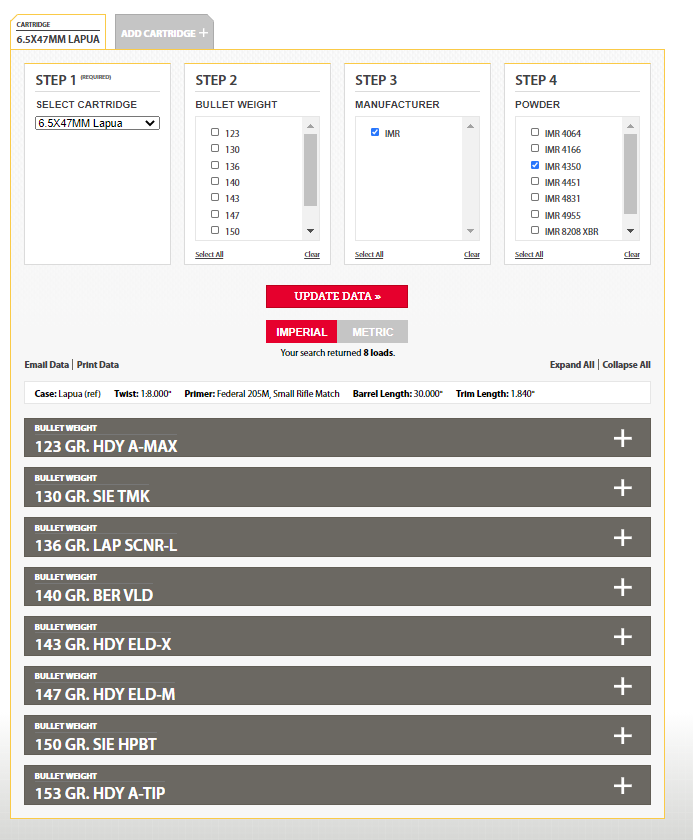Click the Print Data link
This screenshot has height=840, width=693.
(97, 365)
